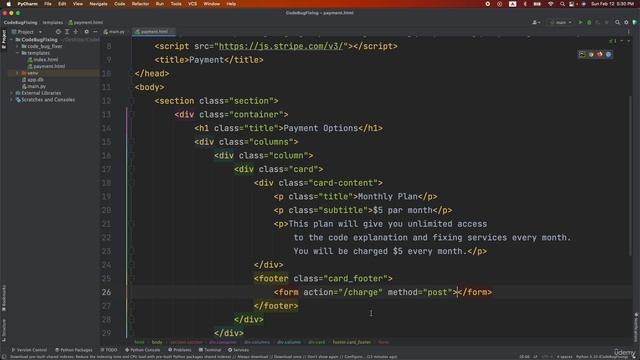The height and width of the screenshot is (360, 640).
Task: Click line number 26 in gutter
Action: click(x=106, y=292)
